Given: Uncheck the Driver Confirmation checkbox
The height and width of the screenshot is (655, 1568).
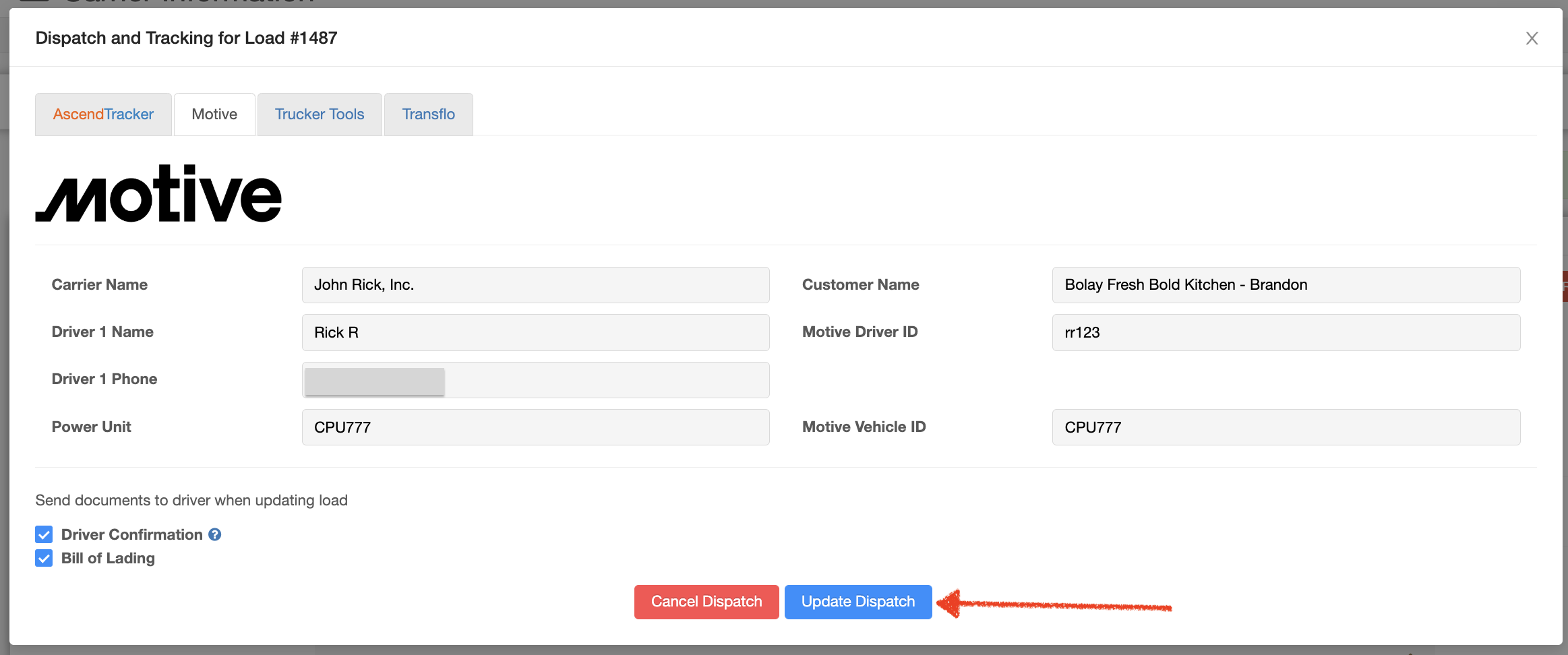Looking at the screenshot, I should tap(44, 534).
